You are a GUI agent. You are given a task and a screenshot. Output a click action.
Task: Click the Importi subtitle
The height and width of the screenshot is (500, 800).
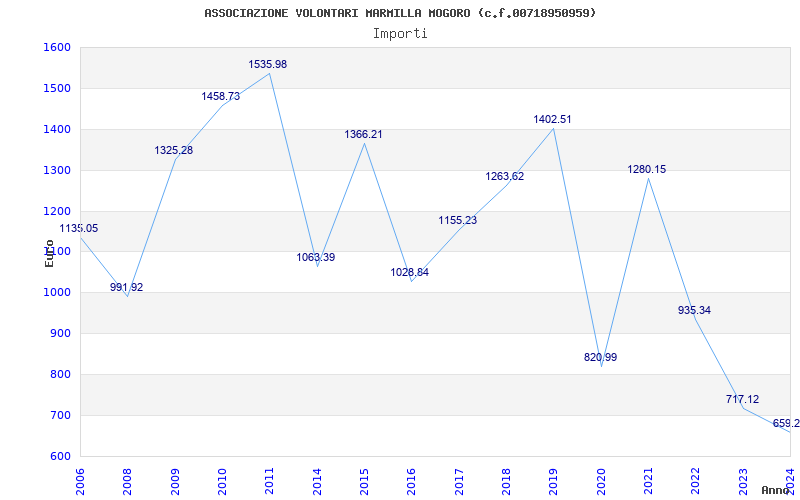400,34
